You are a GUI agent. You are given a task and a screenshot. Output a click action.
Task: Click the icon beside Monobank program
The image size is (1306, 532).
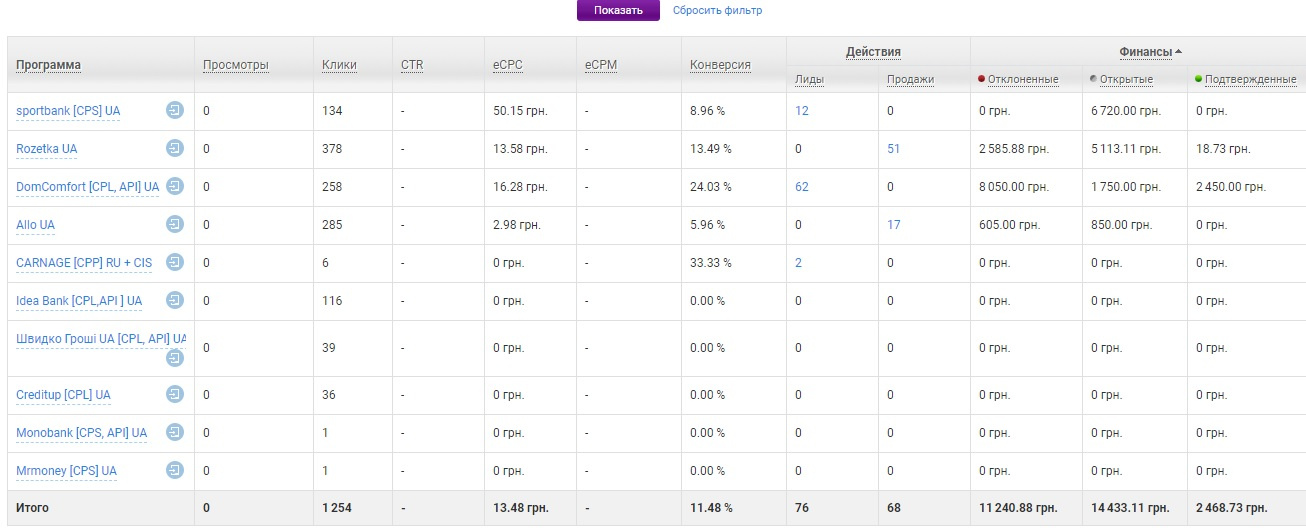click(x=175, y=432)
